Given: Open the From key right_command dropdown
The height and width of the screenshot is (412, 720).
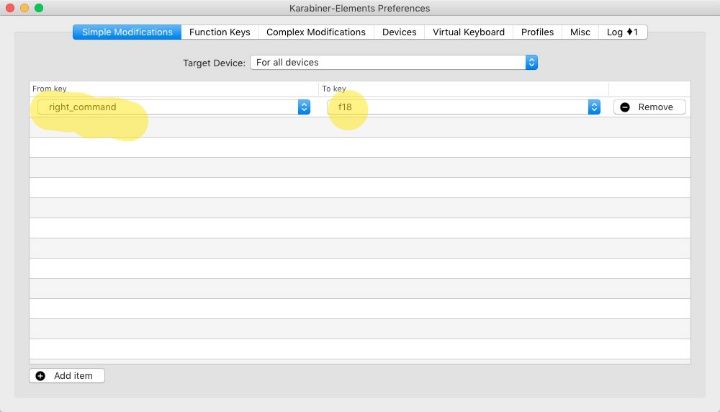Looking at the screenshot, I should click(x=174, y=107).
